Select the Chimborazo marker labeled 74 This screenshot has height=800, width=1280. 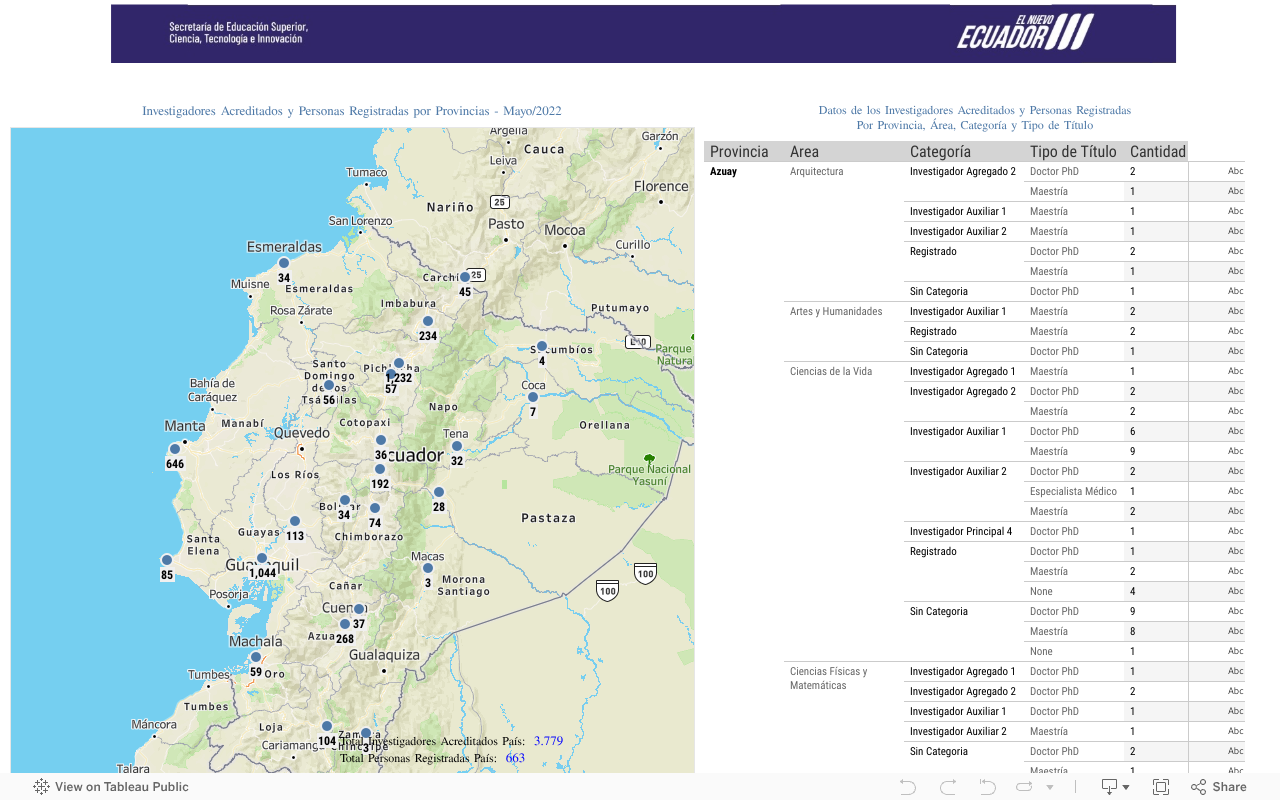point(375,508)
